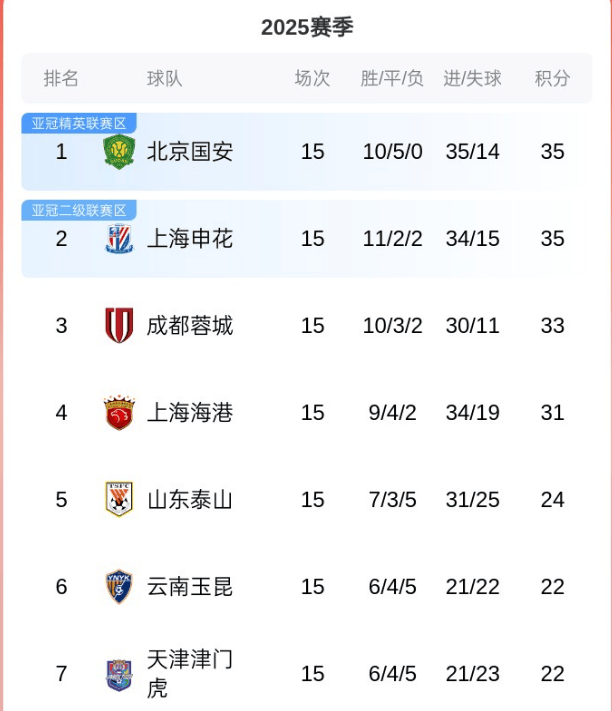Image resolution: width=612 pixels, height=711 pixels.
Task: Click the 2025赛季 season title
Action: click(x=307, y=27)
